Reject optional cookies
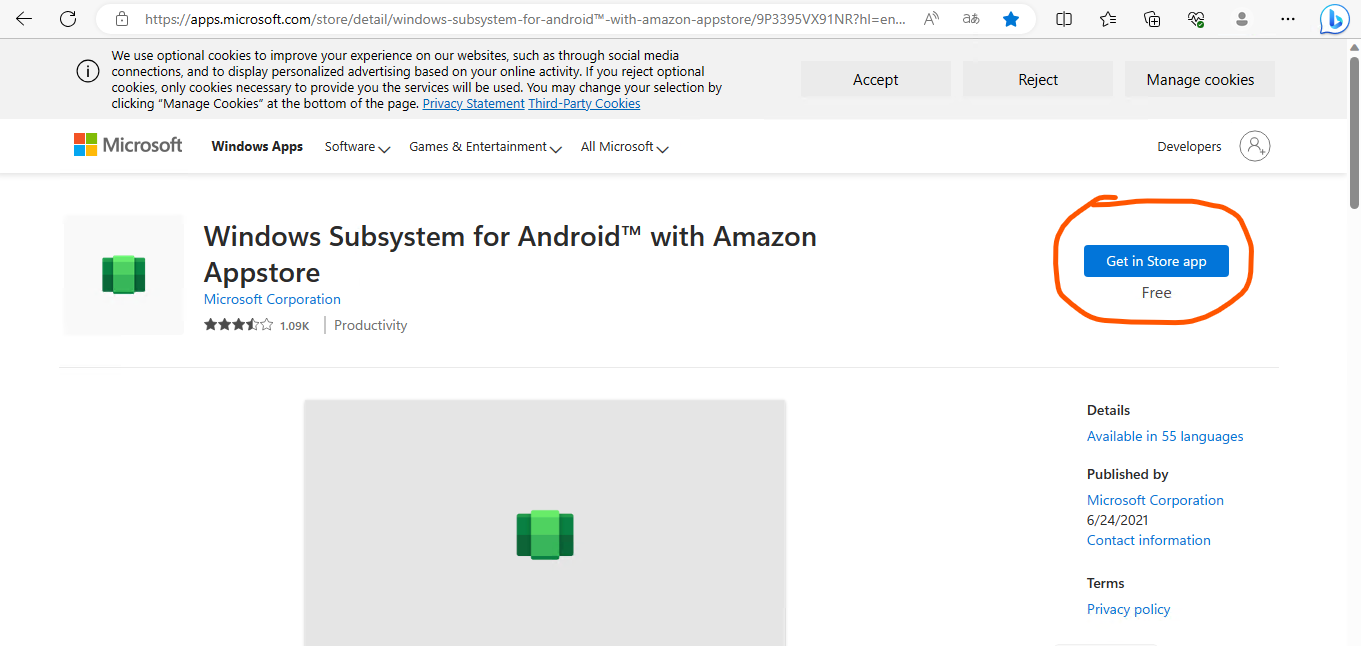 1038,80
